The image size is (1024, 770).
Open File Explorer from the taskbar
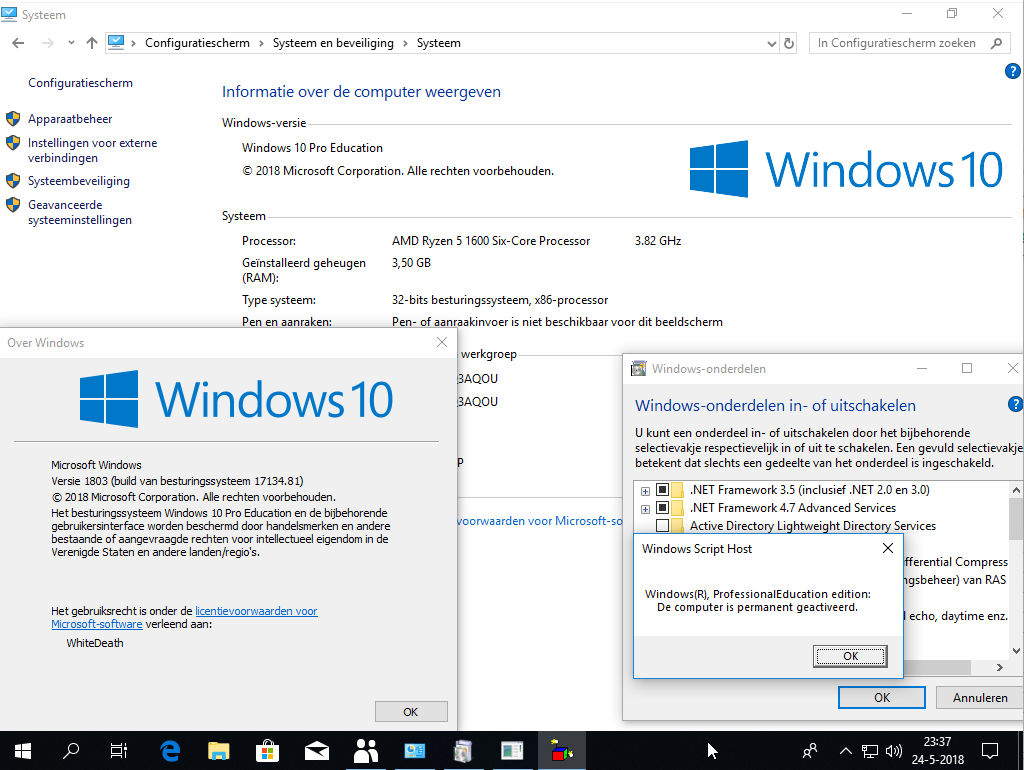click(x=219, y=751)
